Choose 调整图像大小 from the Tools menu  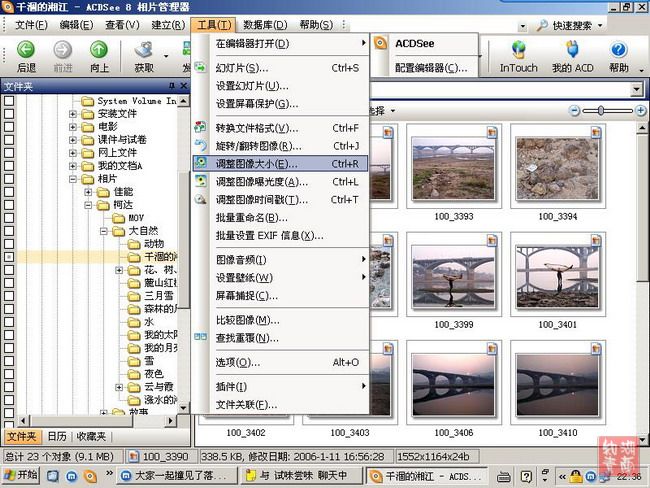[257, 163]
